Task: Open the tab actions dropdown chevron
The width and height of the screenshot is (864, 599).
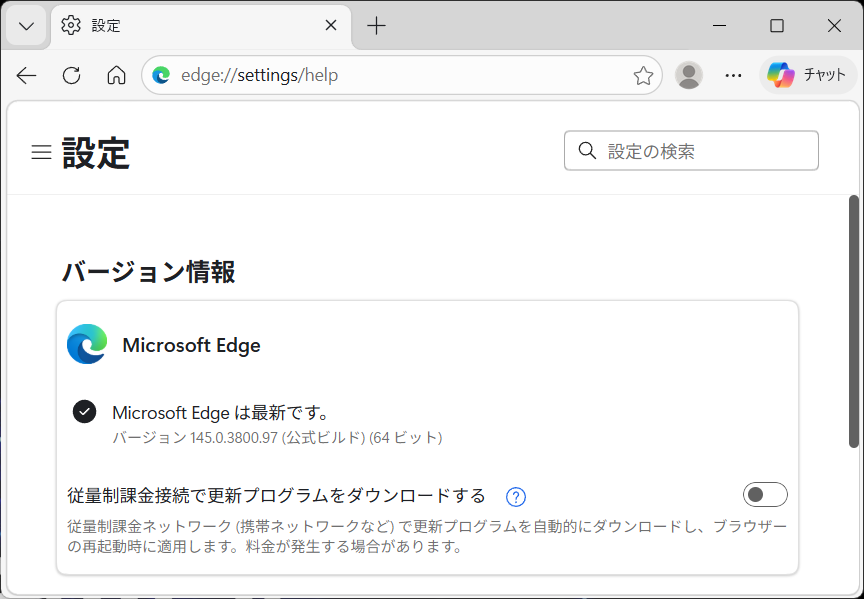Action: point(26,26)
